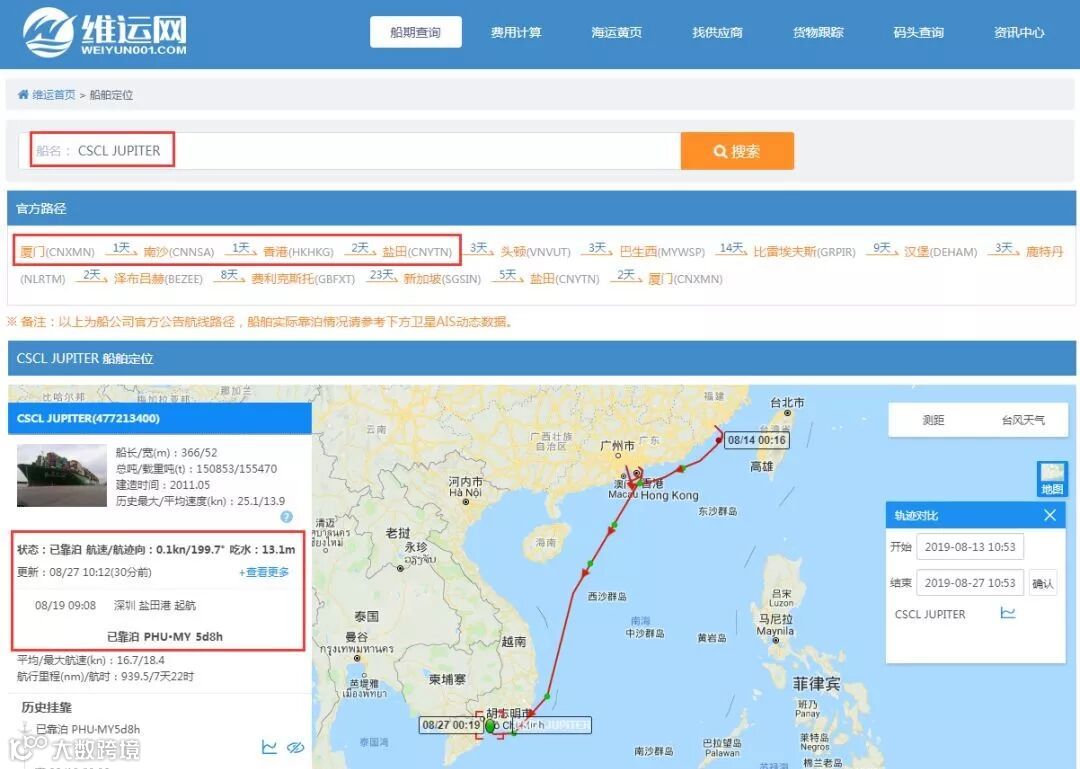Follow the 维运首页 breadcrumb link
1080x769 pixels.
pyautogui.click(x=54, y=95)
